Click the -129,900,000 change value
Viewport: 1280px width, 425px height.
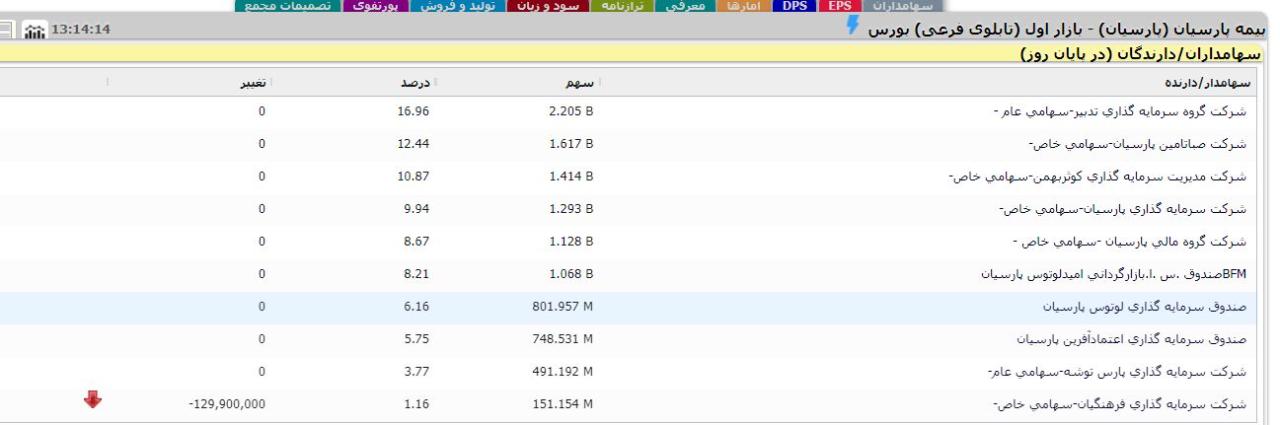click(226, 405)
